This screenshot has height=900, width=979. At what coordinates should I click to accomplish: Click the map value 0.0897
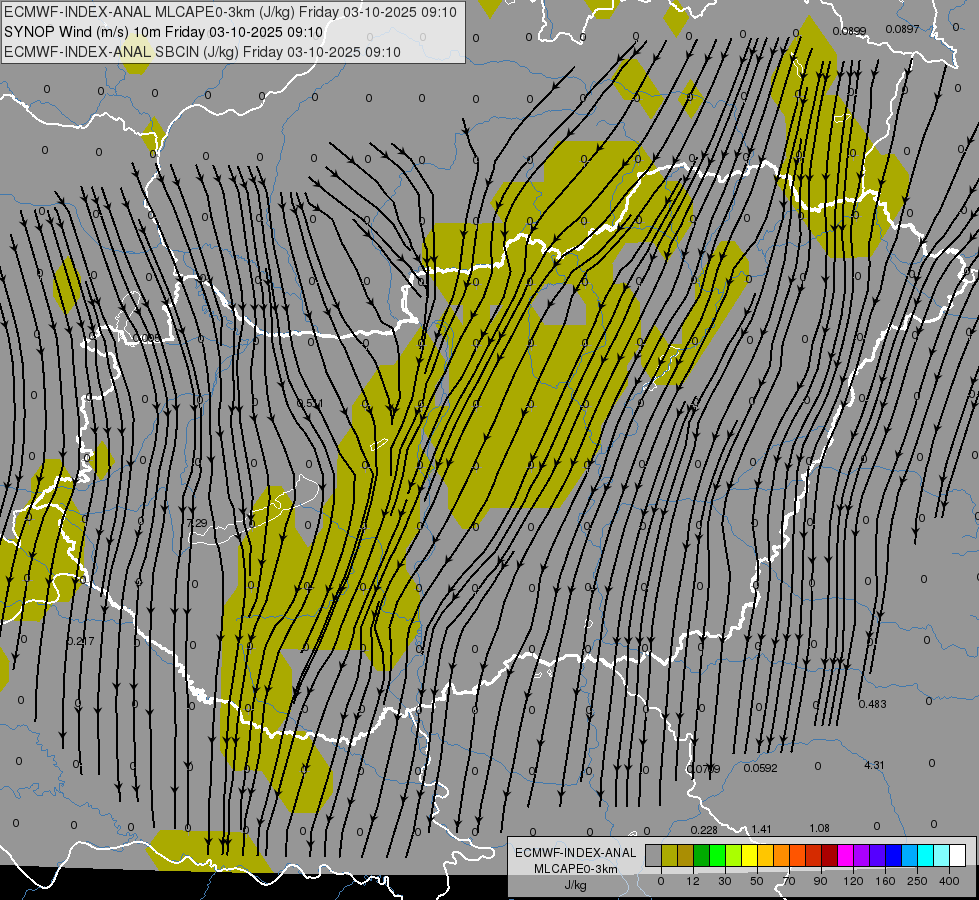(902, 29)
